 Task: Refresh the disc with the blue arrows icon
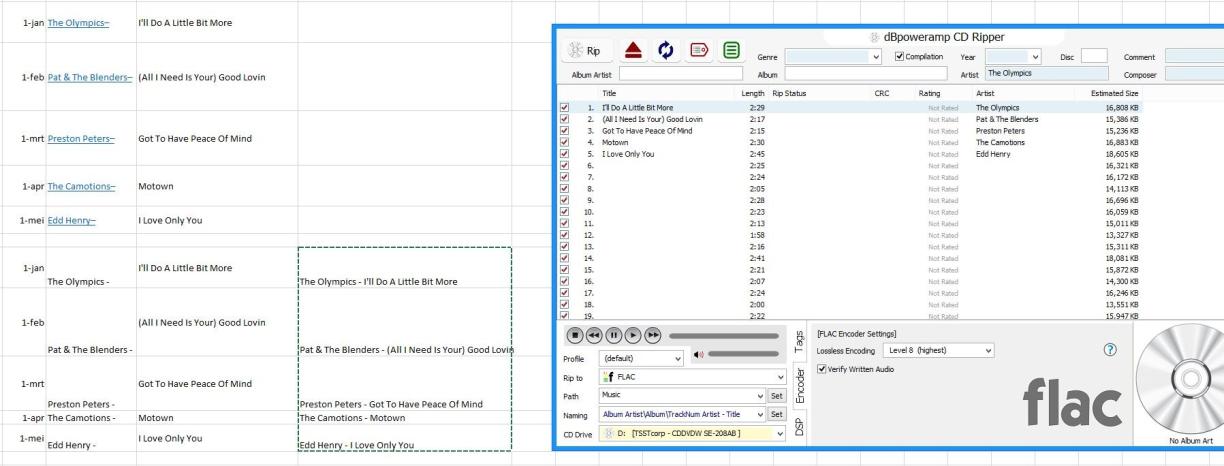[x=665, y=51]
